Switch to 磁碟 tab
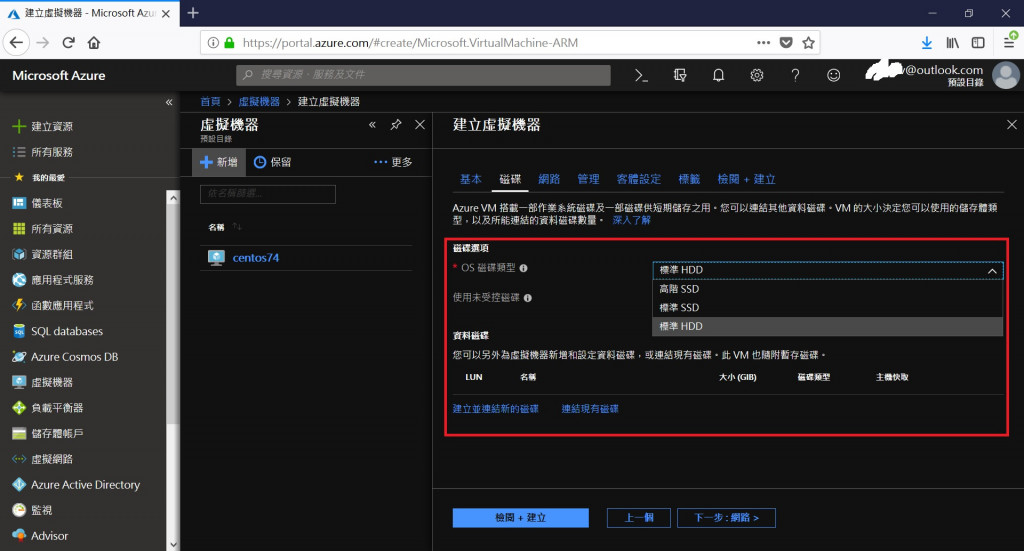Screen dimensions: 1024x551 pyautogui.click(x=510, y=179)
